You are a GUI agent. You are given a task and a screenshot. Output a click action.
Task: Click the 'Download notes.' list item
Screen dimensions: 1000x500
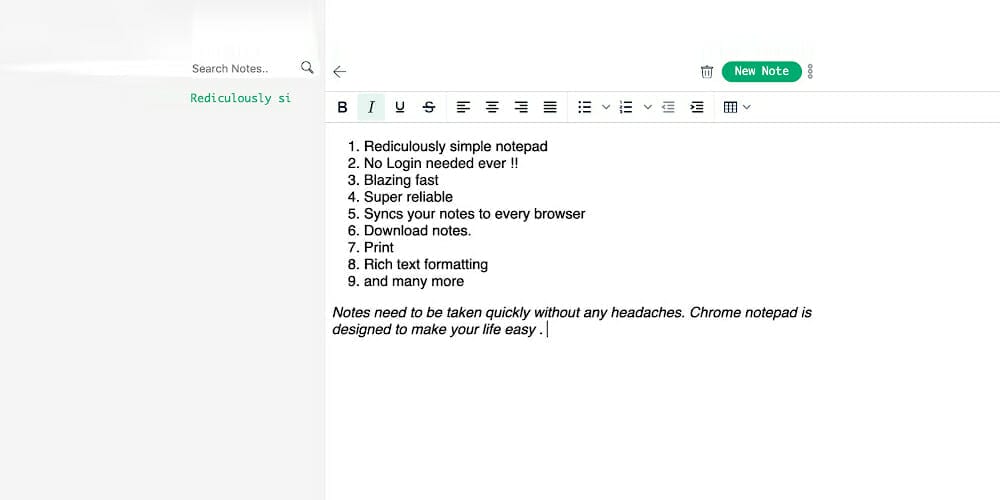418,230
